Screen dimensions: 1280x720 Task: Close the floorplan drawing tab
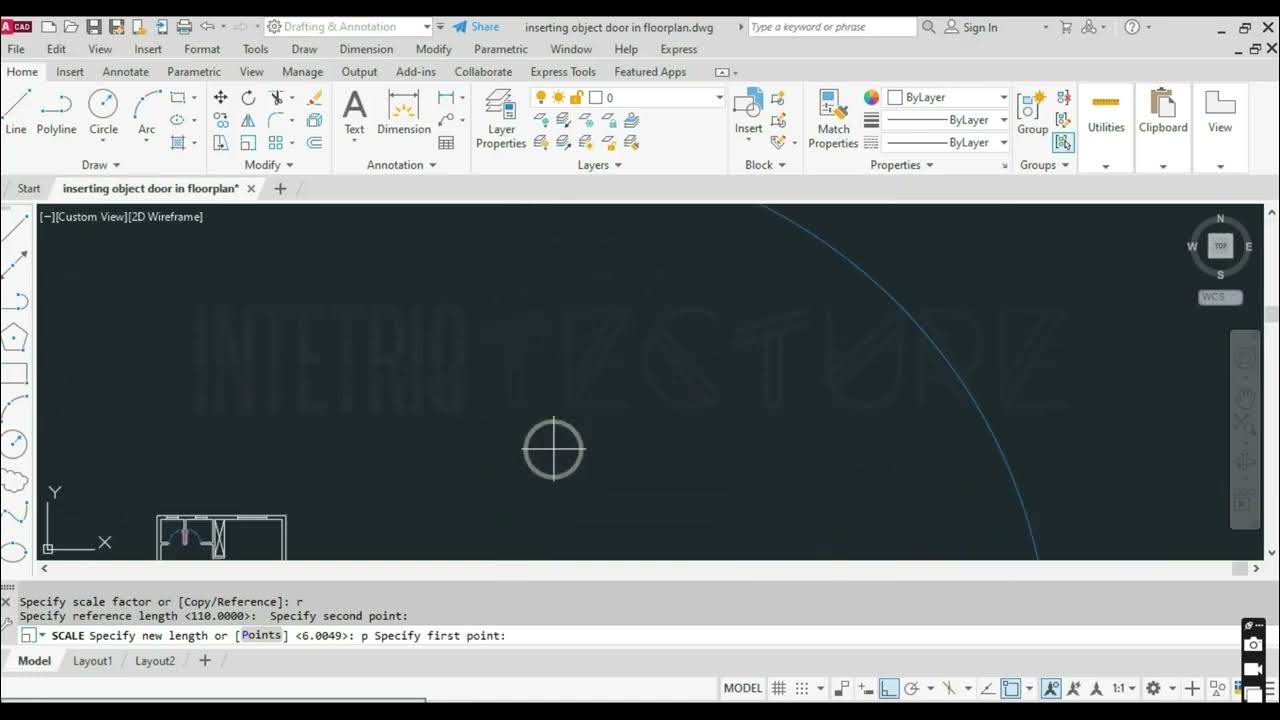pyautogui.click(x=251, y=188)
